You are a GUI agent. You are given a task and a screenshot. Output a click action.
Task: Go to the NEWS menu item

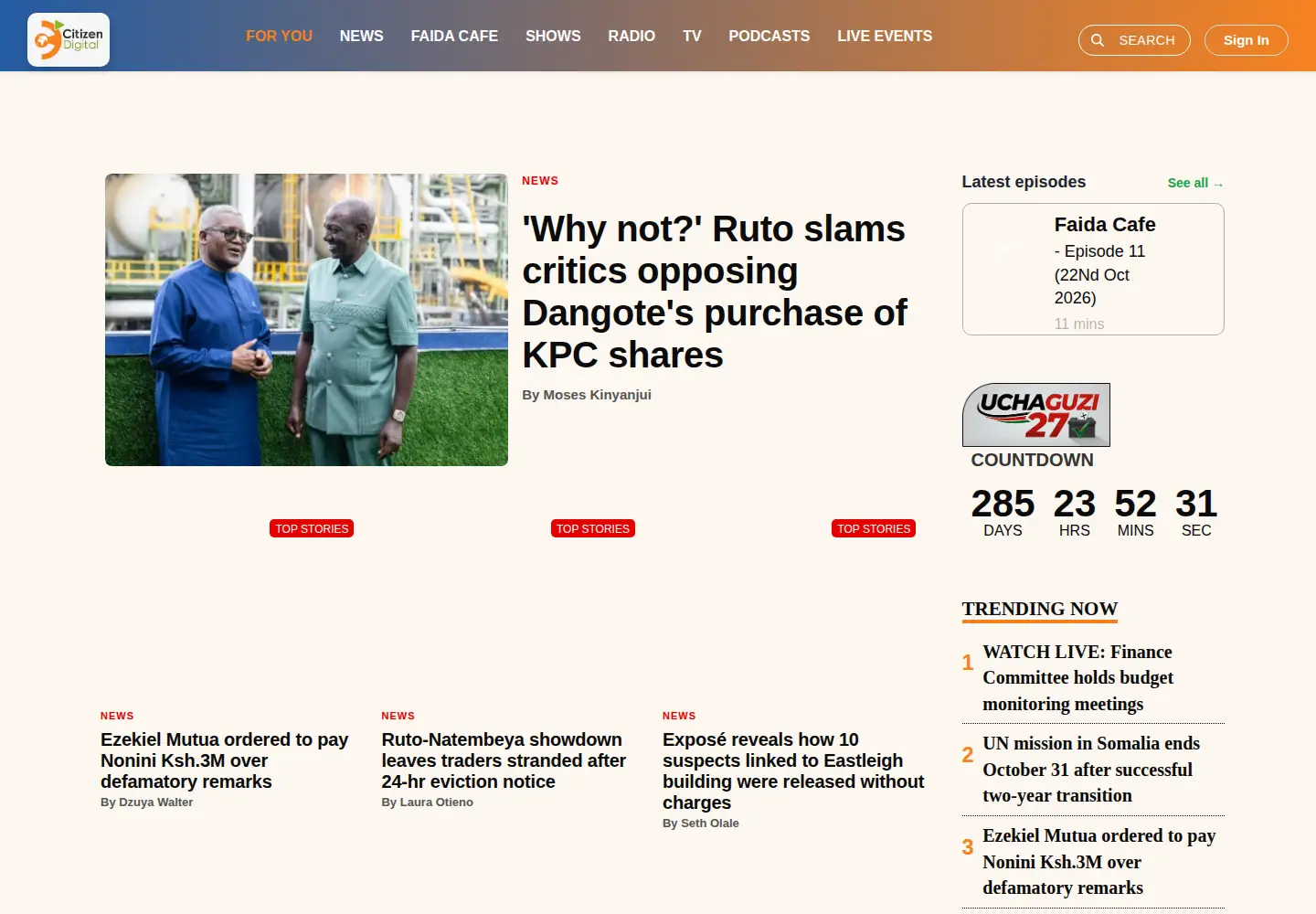[x=362, y=36]
